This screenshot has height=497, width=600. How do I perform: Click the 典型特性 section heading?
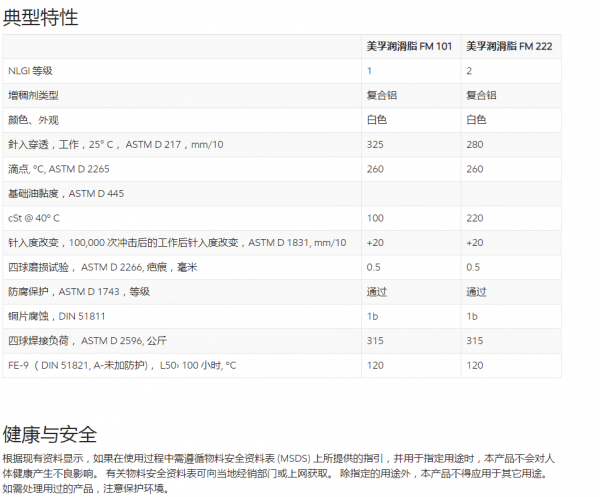tap(41, 17)
